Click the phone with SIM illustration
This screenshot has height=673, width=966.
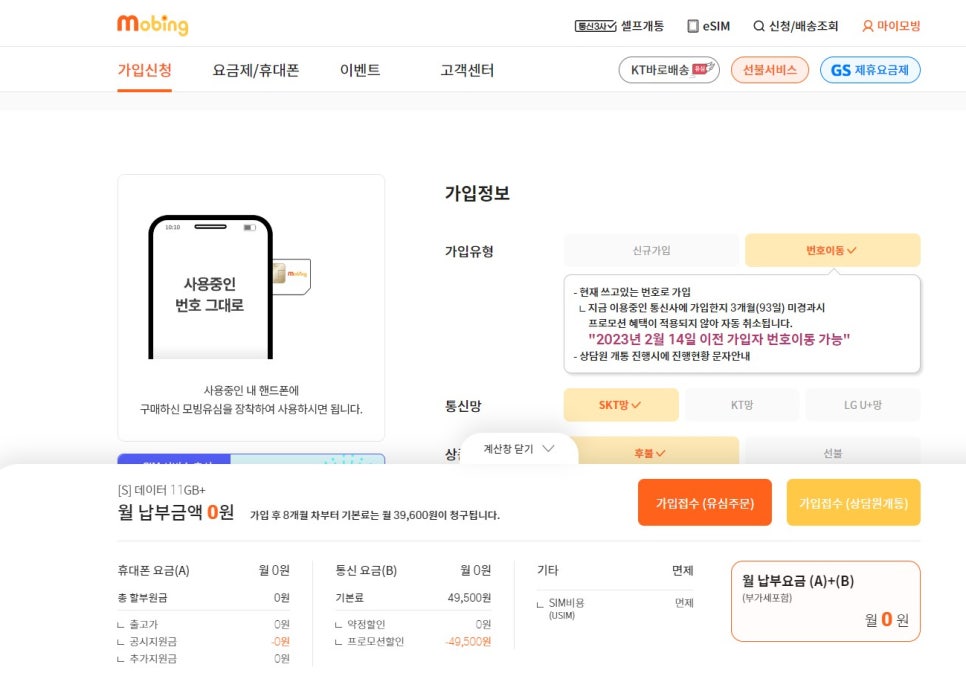tap(229, 287)
